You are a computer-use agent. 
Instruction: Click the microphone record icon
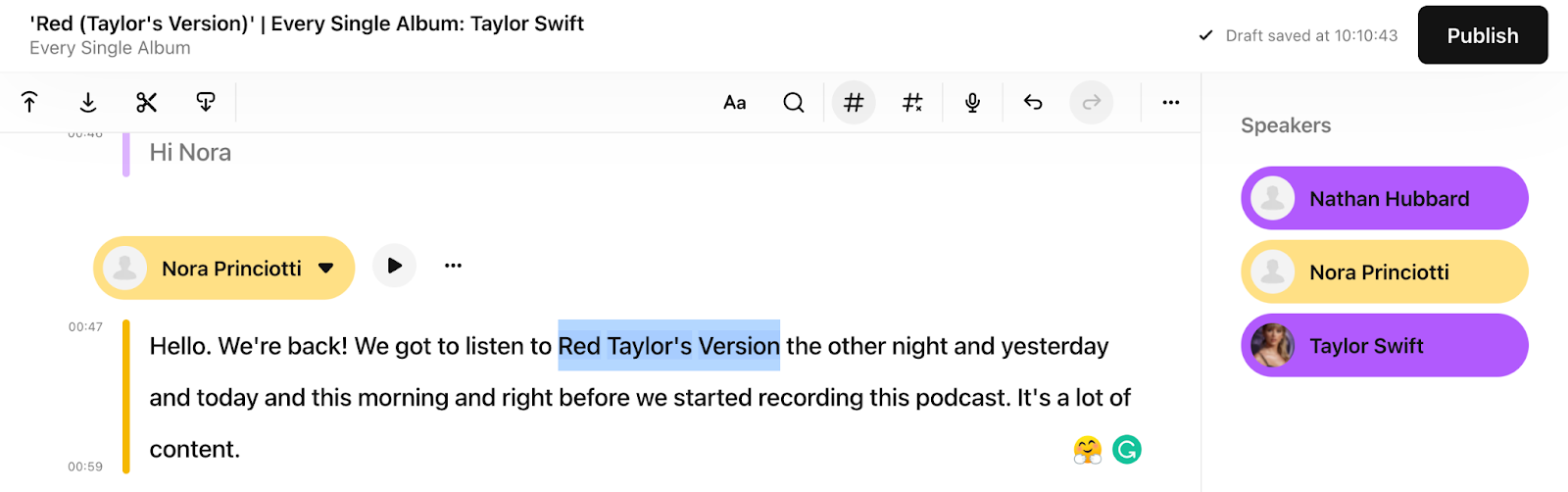coord(972,102)
